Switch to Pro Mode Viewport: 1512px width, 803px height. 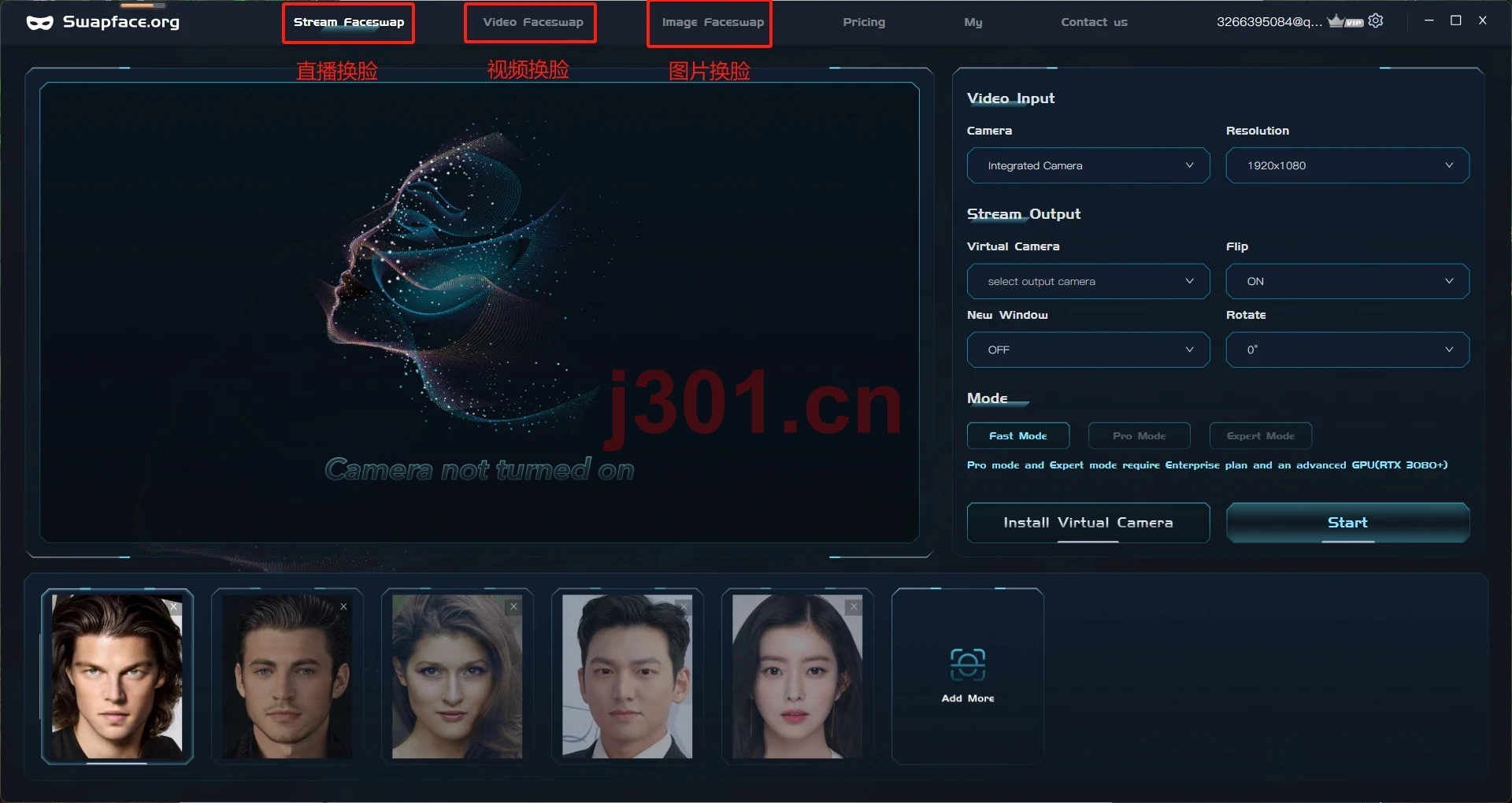[x=1140, y=435]
